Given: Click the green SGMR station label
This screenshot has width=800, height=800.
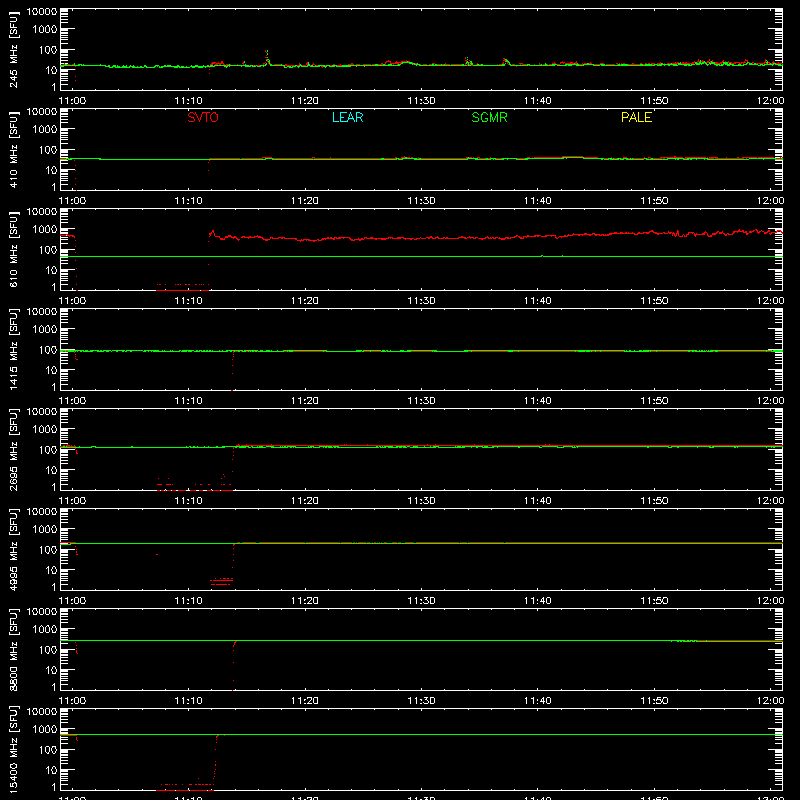Looking at the screenshot, I should click(x=489, y=117).
